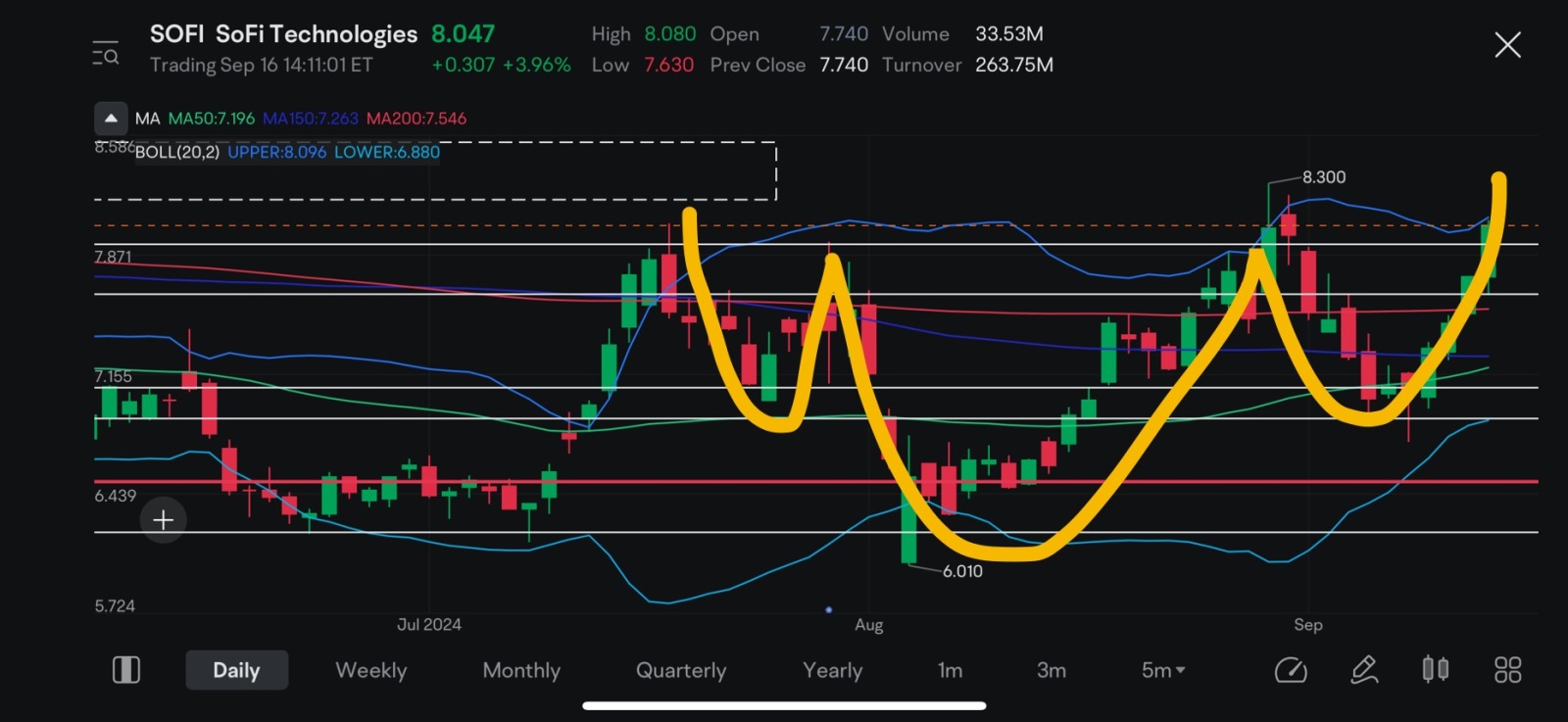This screenshot has height=722, width=1568.
Task: Tap the MA200:7.546 legend value
Action: click(416, 119)
